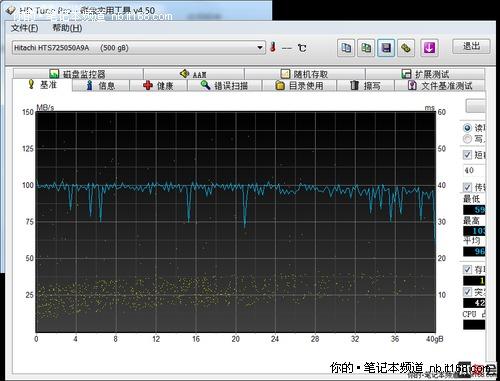Click the start button above the read option

476,106
